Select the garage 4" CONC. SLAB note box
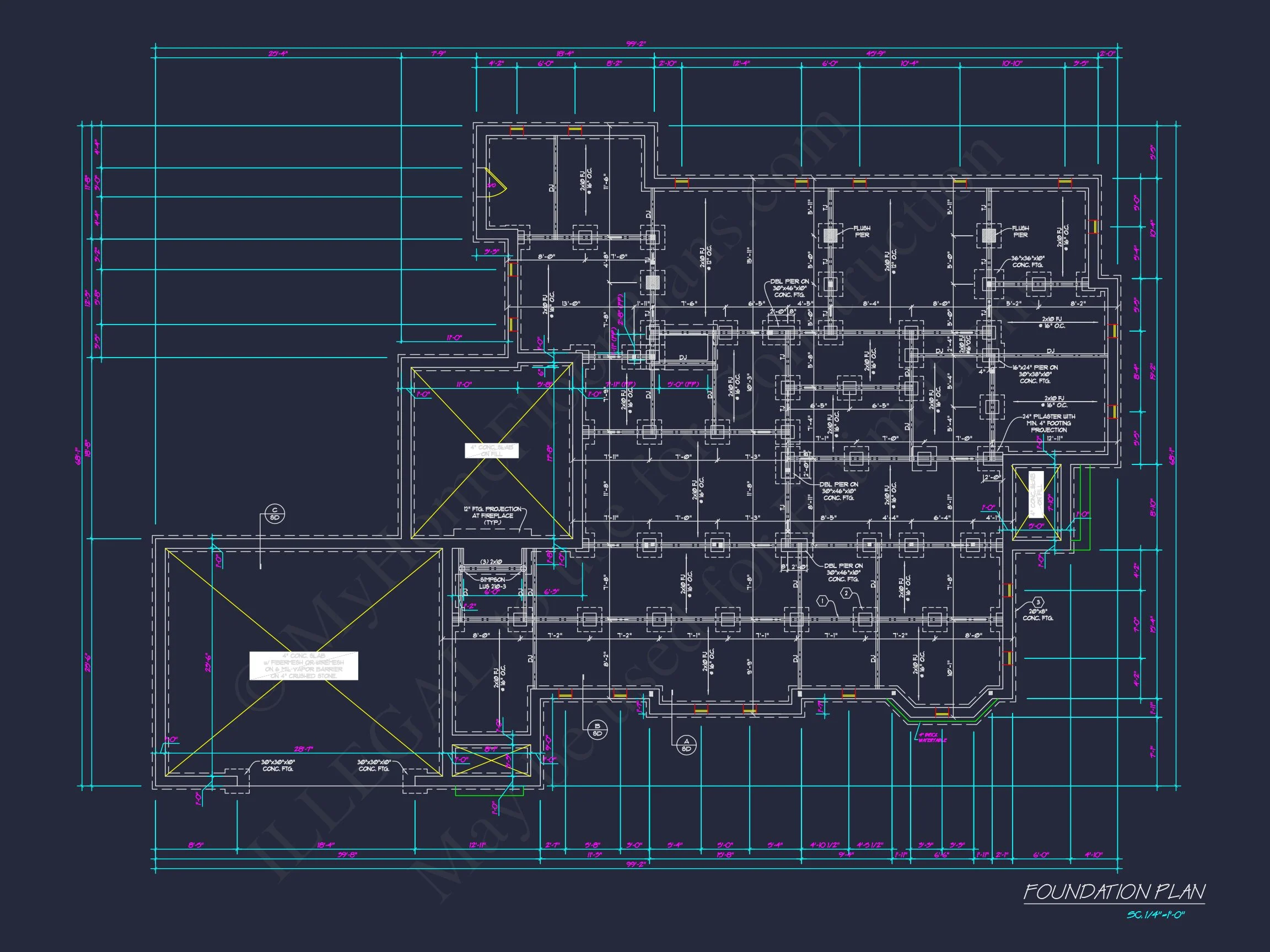 (304, 666)
